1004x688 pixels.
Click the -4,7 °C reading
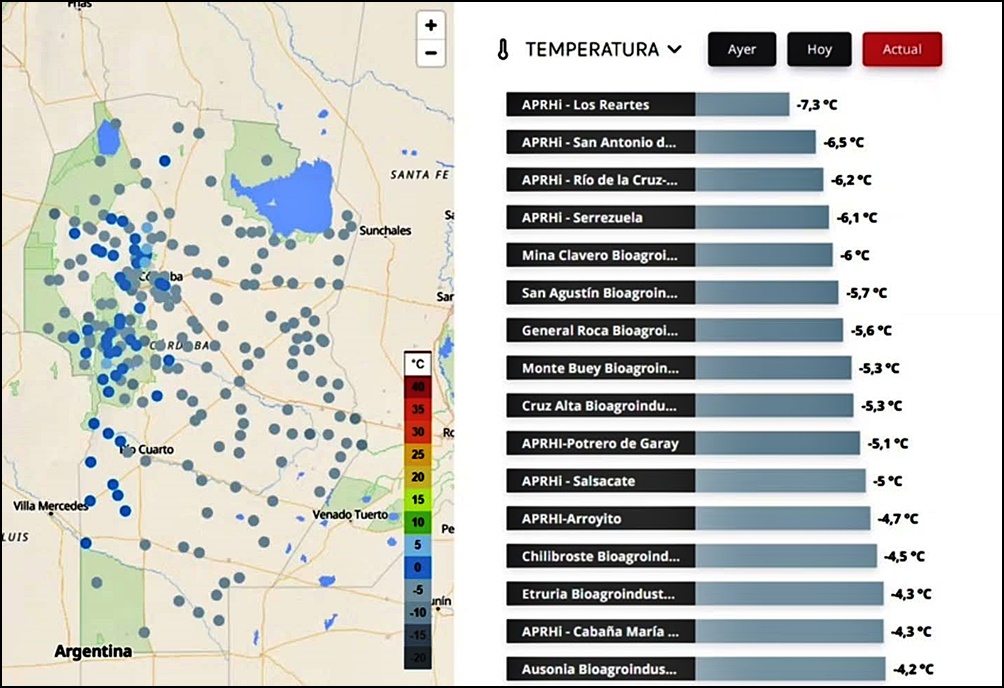(x=898, y=520)
